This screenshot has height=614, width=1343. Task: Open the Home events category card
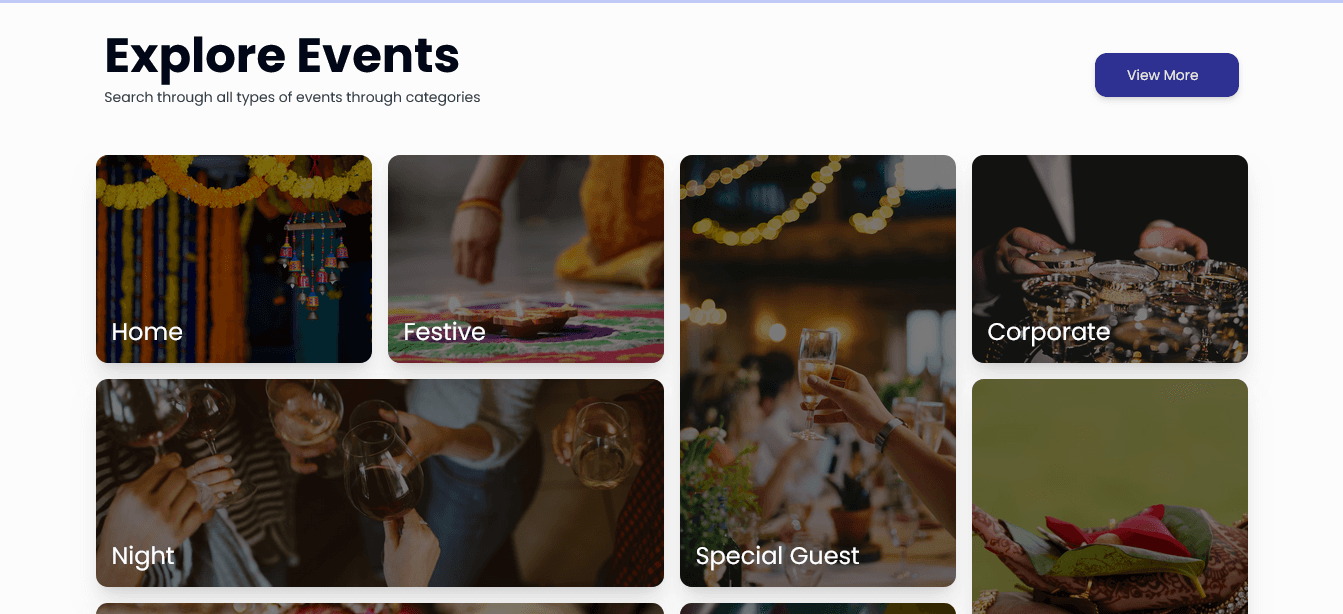(x=233, y=258)
